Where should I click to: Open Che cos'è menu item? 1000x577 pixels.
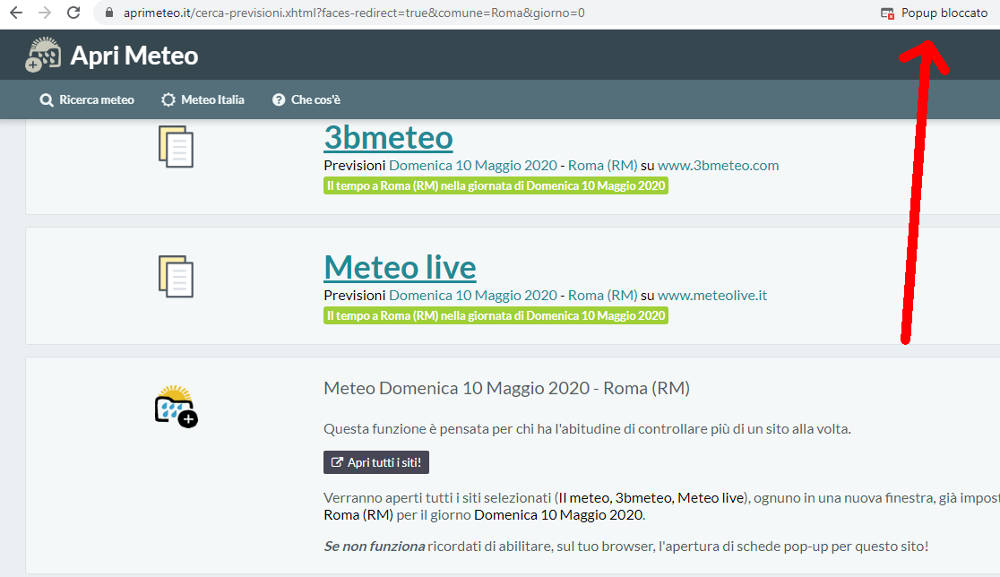tap(306, 99)
